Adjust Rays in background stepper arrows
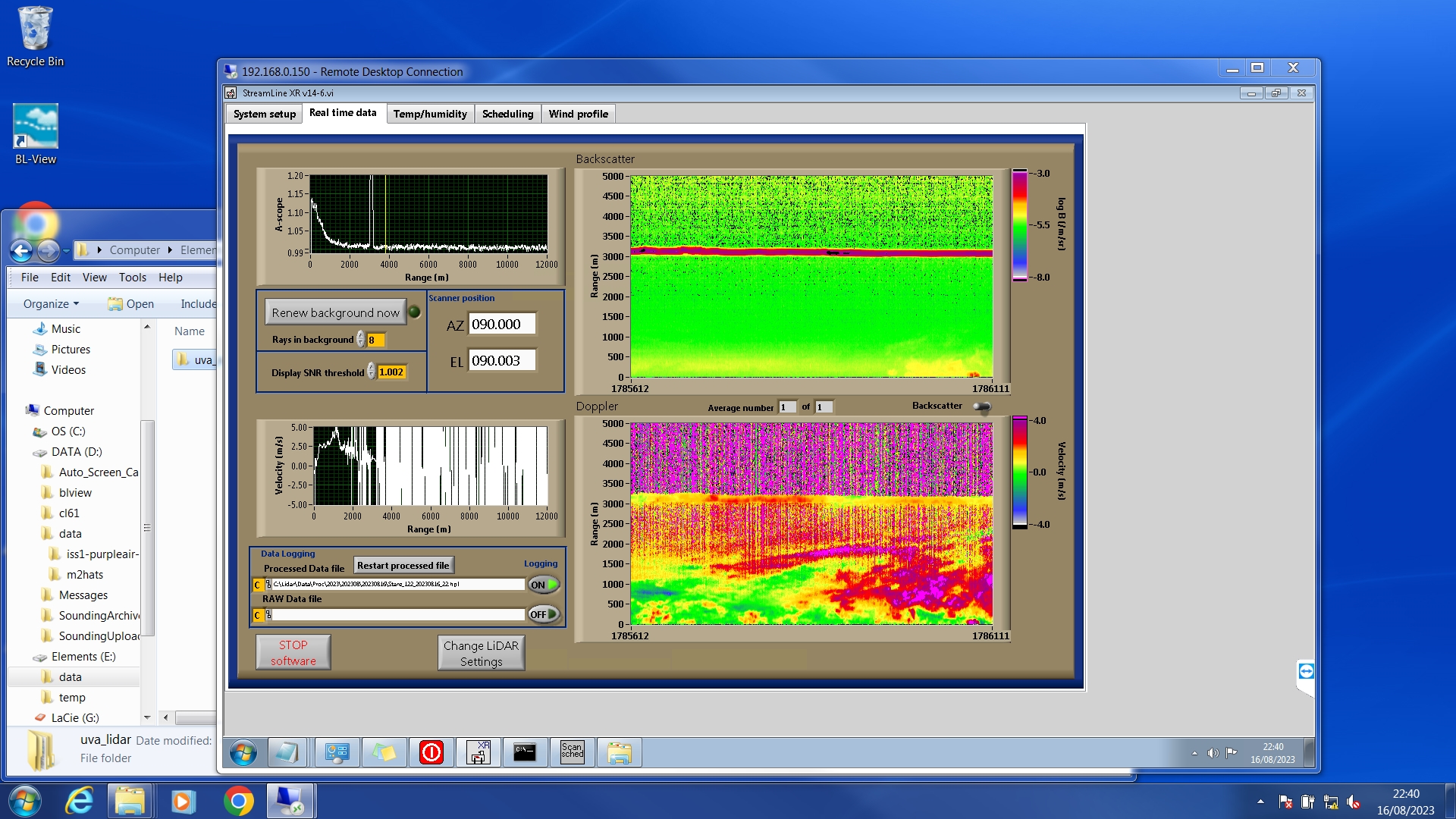Image resolution: width=1456 pixels, height=819 pixels. click(361, 340)
